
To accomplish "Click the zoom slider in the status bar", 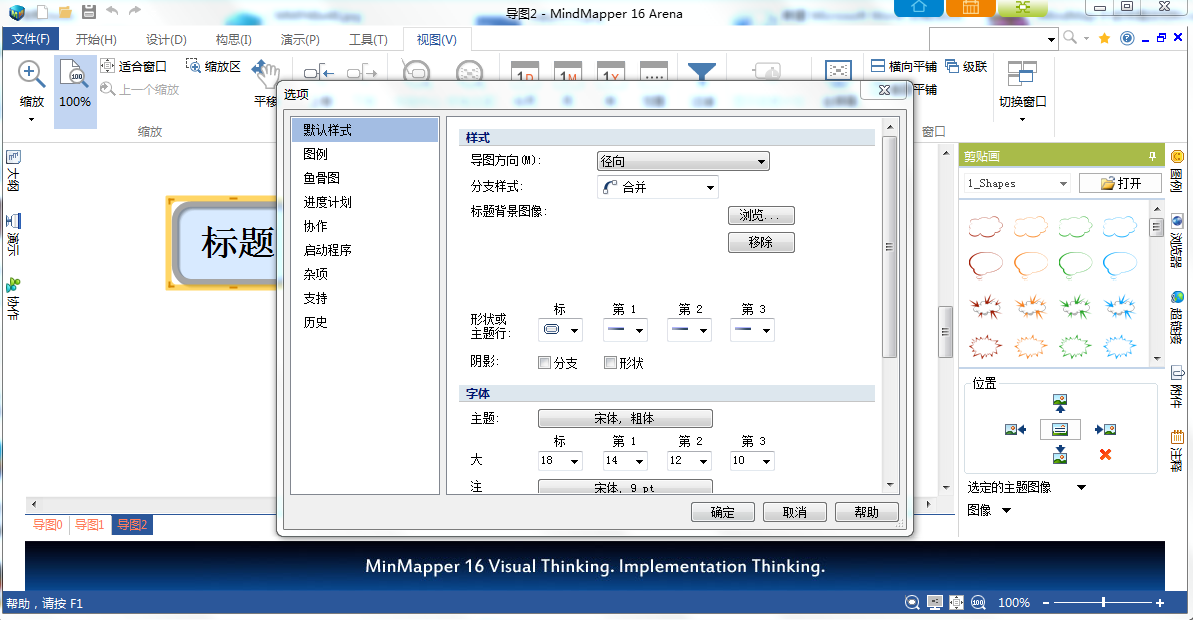I will coord(1103,603).
